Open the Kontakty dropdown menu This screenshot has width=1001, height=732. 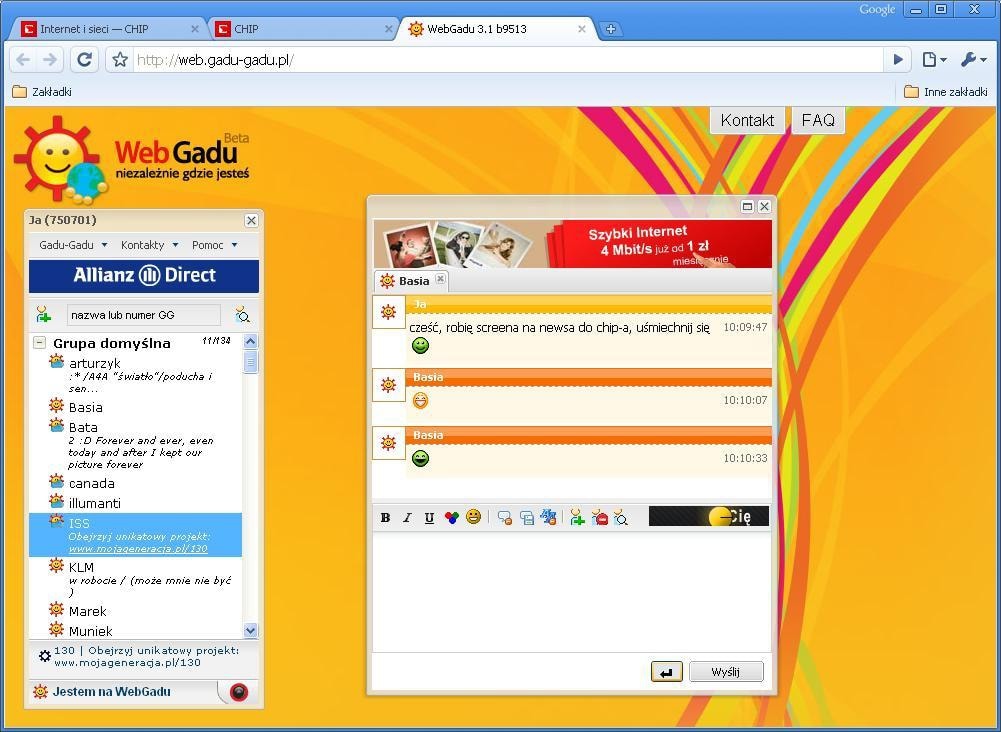(x=148, y=245)
